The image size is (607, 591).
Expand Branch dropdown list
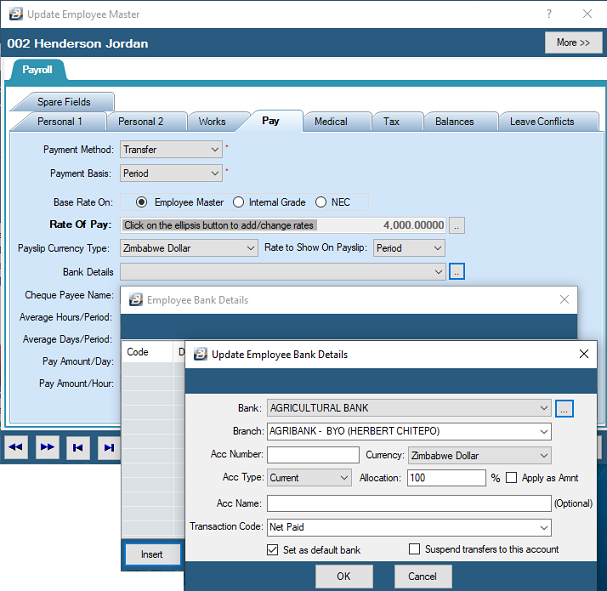click(409, 432)
